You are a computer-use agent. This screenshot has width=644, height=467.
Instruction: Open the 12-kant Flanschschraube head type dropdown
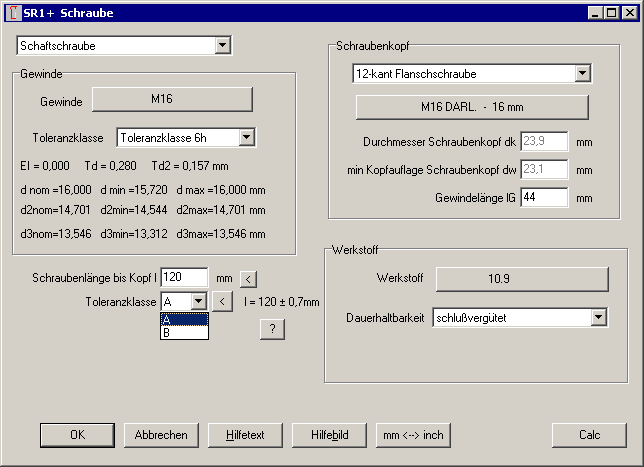coord(582,74)
